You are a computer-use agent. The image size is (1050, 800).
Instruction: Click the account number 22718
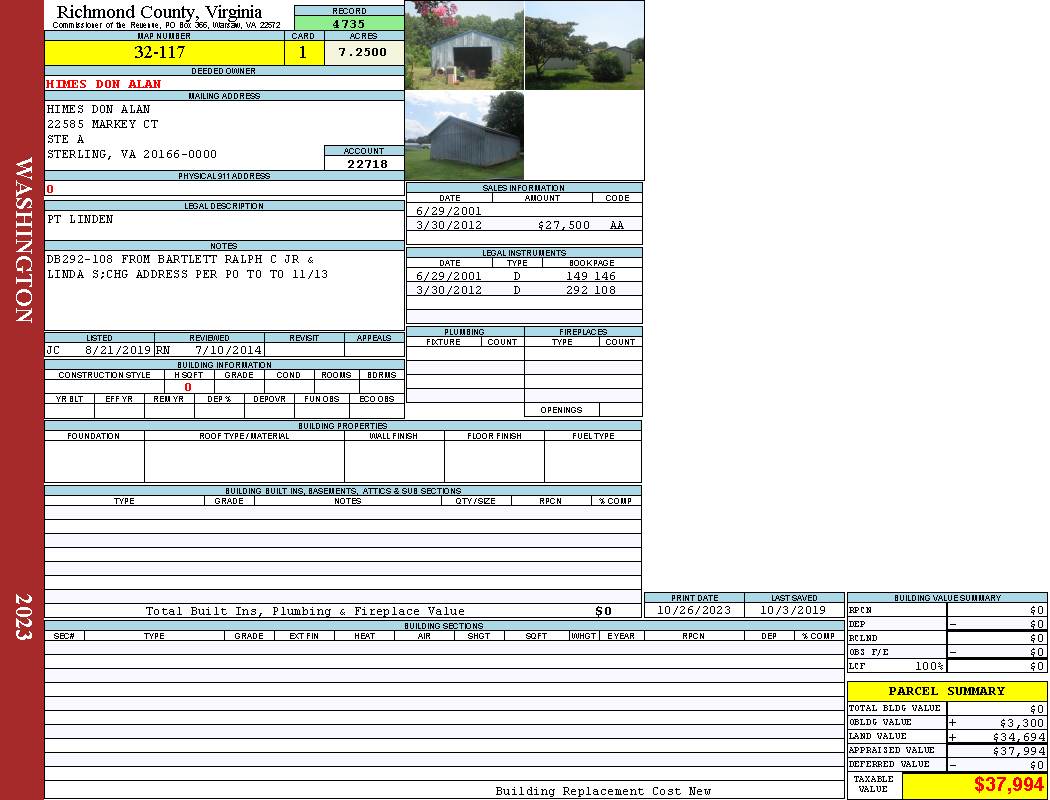click(365, 164)
